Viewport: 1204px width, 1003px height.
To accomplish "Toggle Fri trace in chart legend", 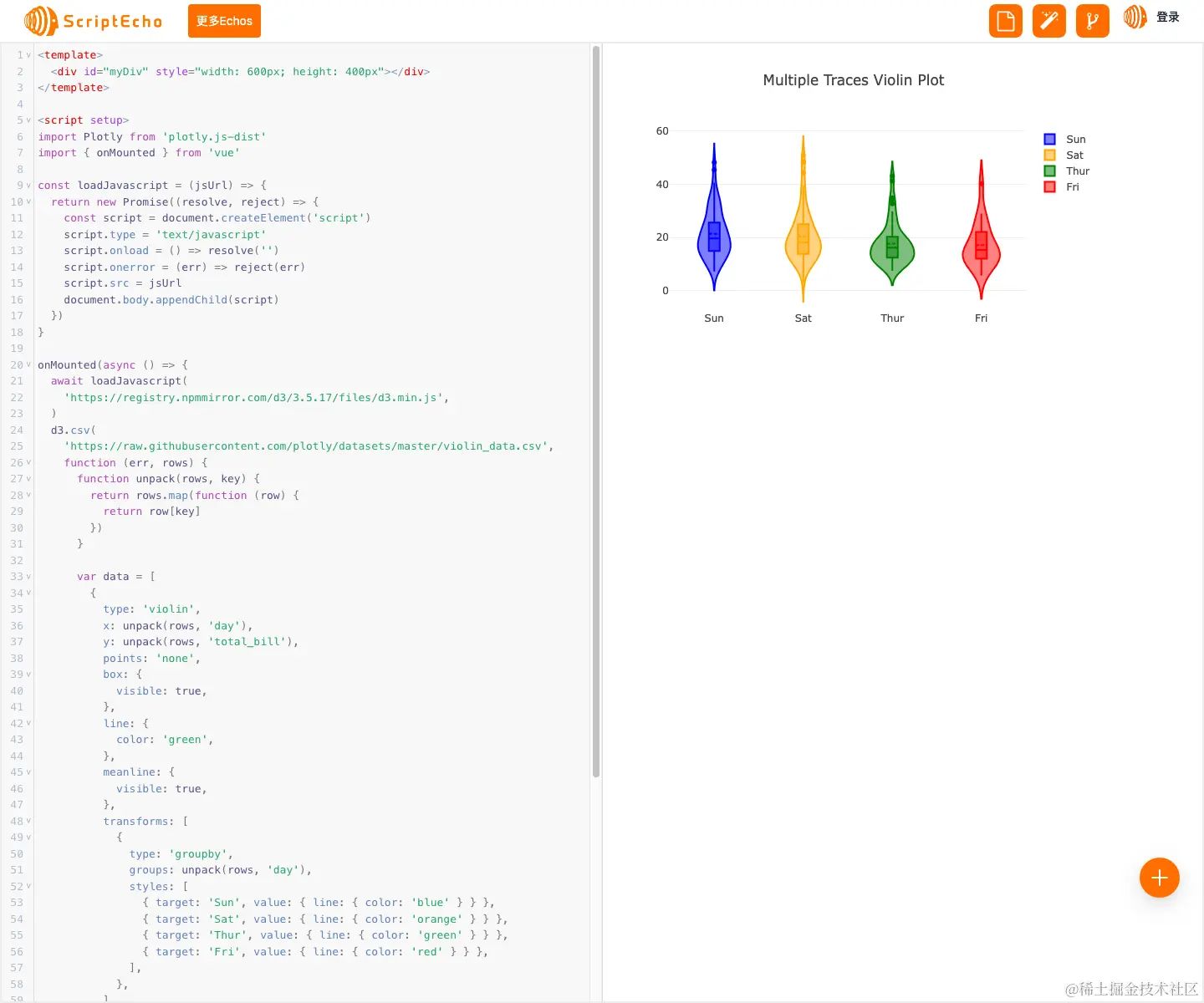I will pyautogui.click(x=1062, y=187).
